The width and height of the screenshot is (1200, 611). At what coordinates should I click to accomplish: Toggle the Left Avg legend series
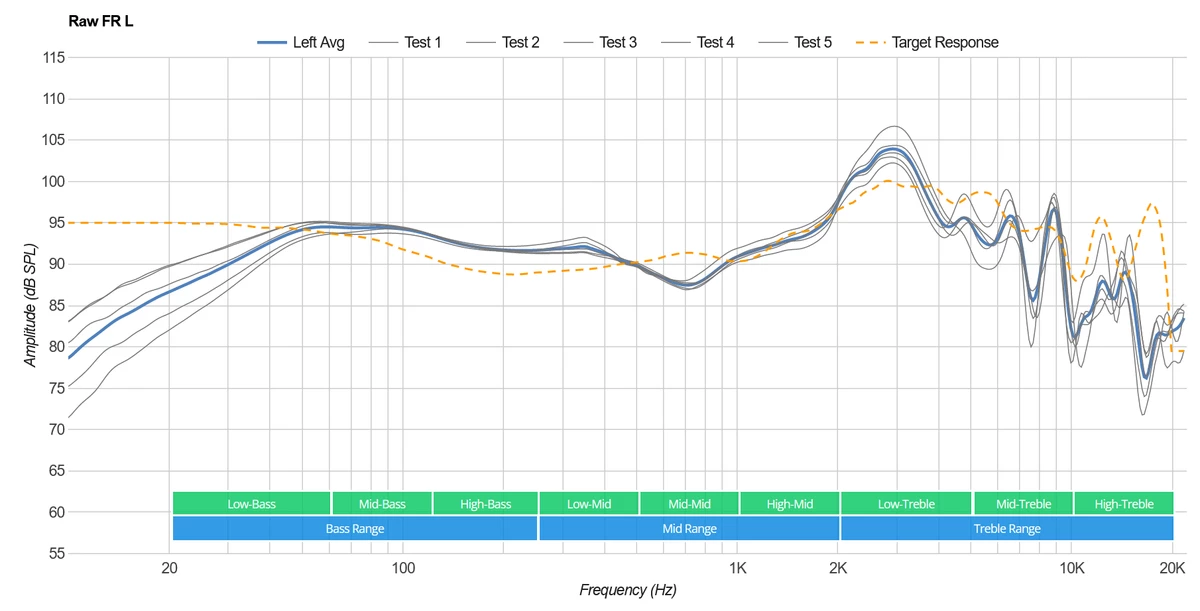tap(301, 42)
